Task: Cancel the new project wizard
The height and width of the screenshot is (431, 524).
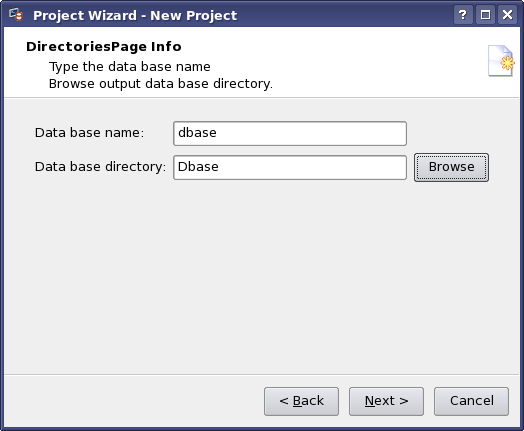Action: point(472,401)
